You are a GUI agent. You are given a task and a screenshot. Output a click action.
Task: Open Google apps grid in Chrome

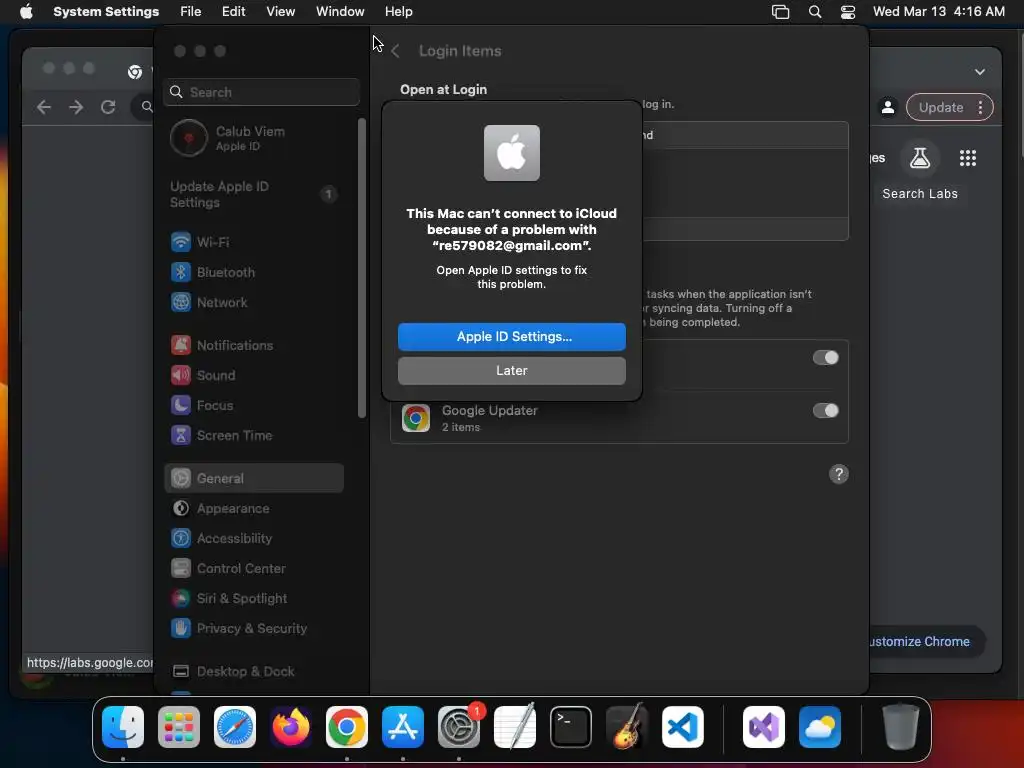click(x=967, y=158)
